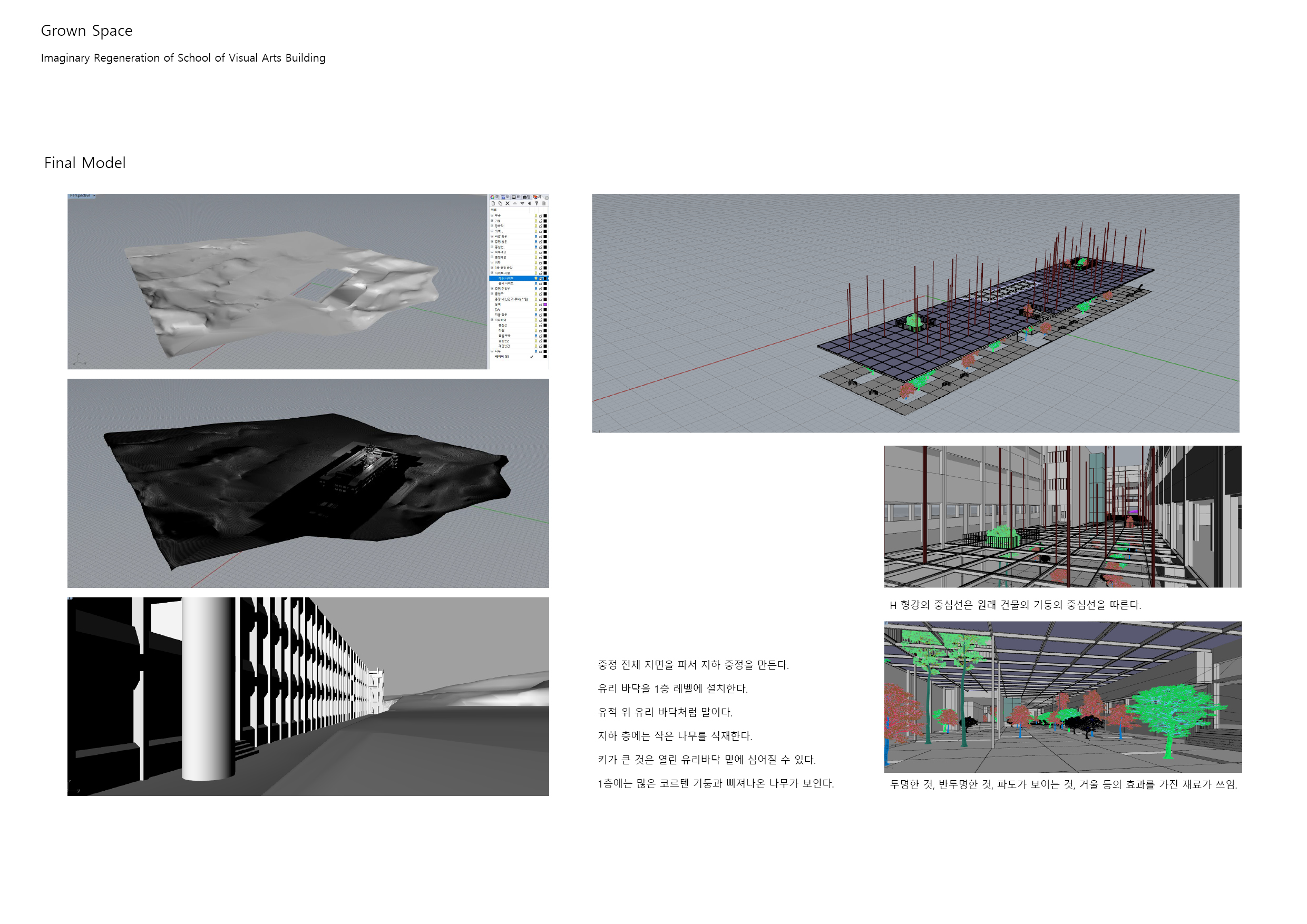
Task: Click the lock icon on the DA layer
Action: 541,310
